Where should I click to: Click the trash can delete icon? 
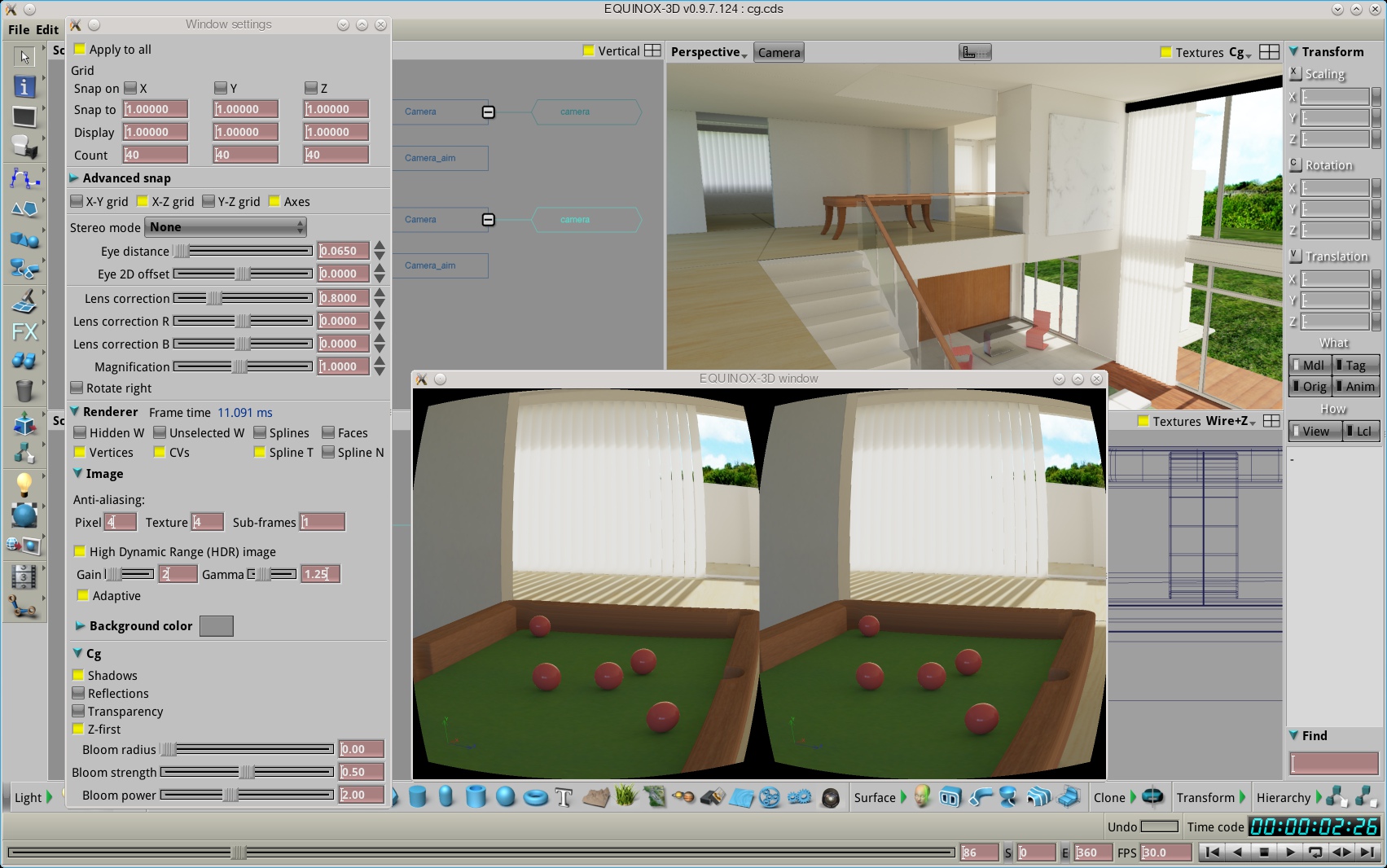click(24, 392)
